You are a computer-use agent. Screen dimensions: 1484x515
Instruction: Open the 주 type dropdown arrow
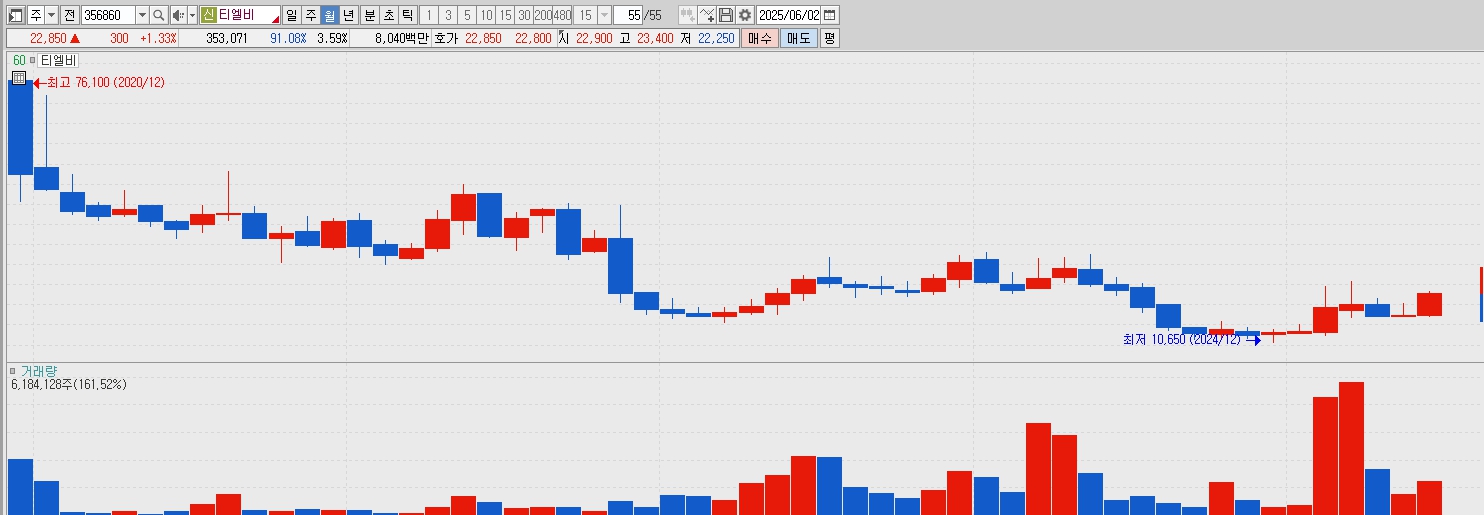click(51, 15)
